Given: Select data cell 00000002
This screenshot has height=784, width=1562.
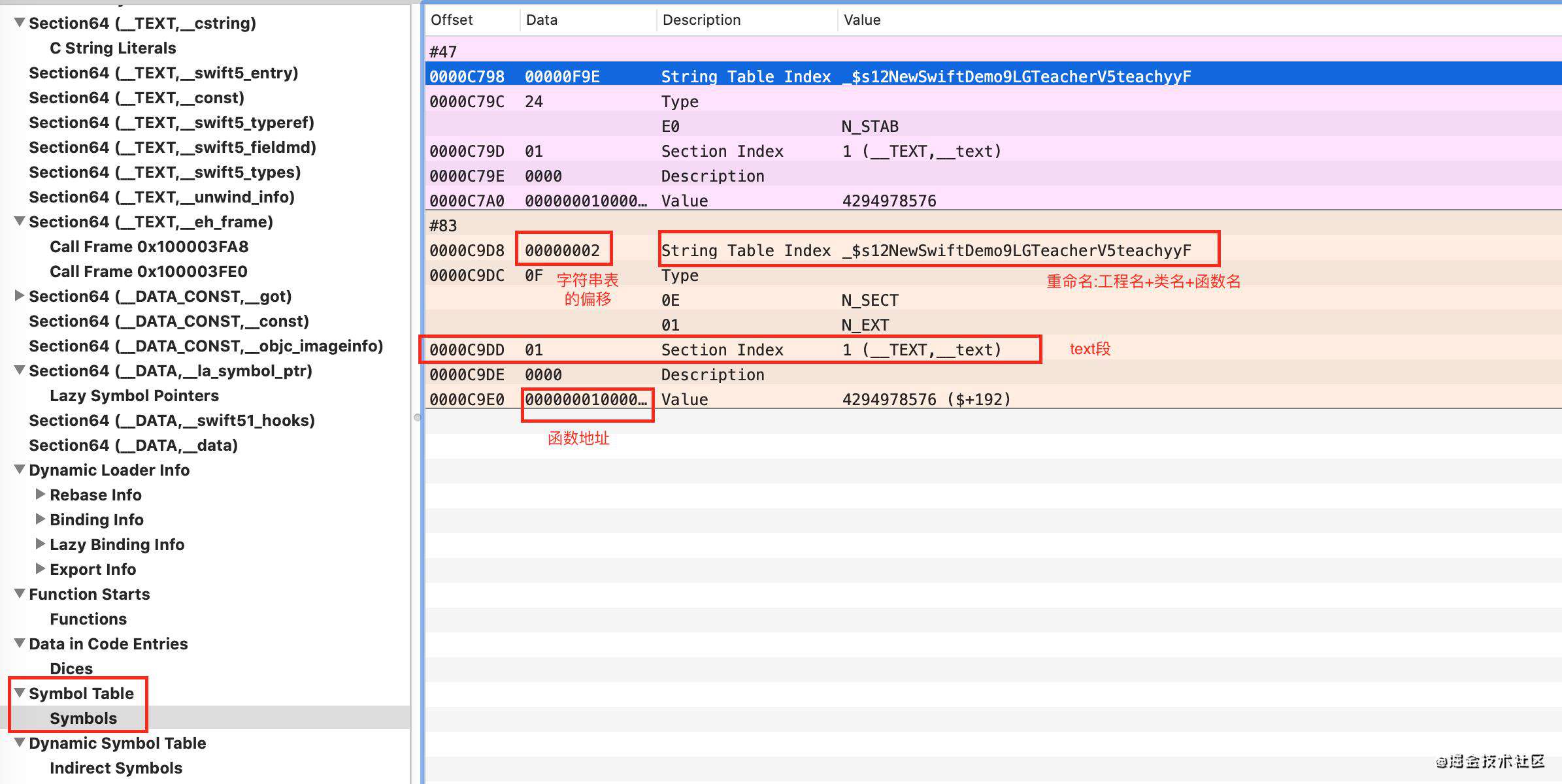Looking at the screenshot, I should coord(562,250).
